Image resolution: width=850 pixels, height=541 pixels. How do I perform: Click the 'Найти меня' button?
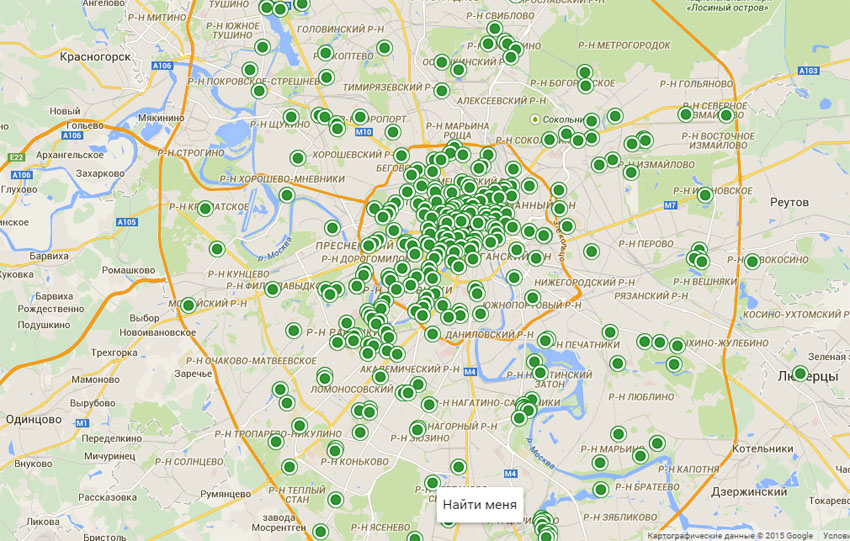pos(480,505)
